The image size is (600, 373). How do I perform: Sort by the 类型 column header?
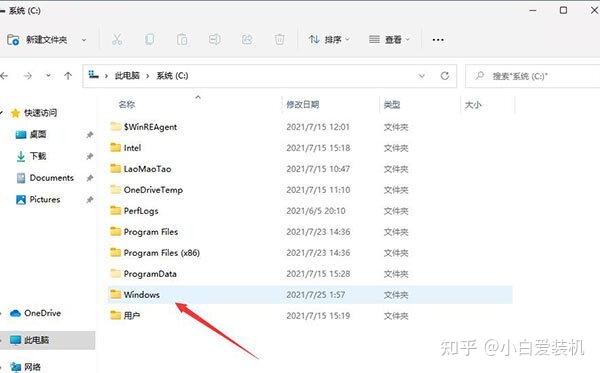(x=392, y=104)
